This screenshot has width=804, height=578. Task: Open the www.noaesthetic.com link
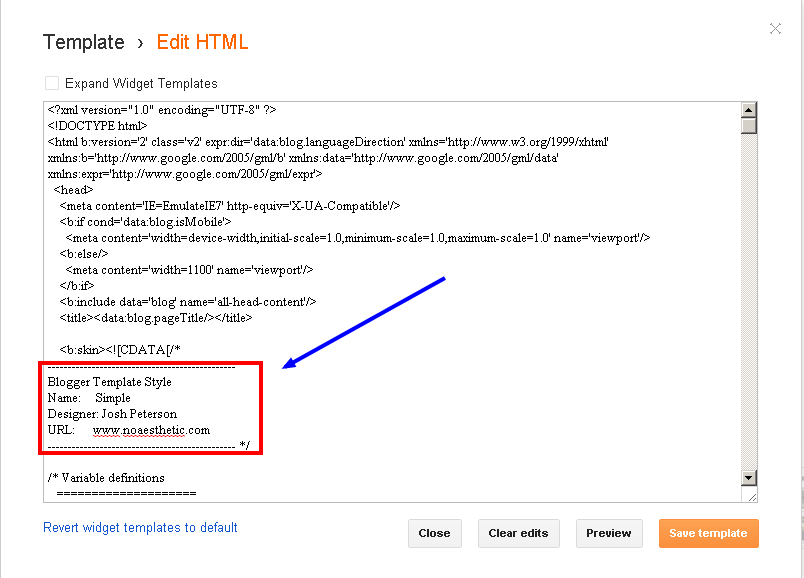tap(150, 430)
